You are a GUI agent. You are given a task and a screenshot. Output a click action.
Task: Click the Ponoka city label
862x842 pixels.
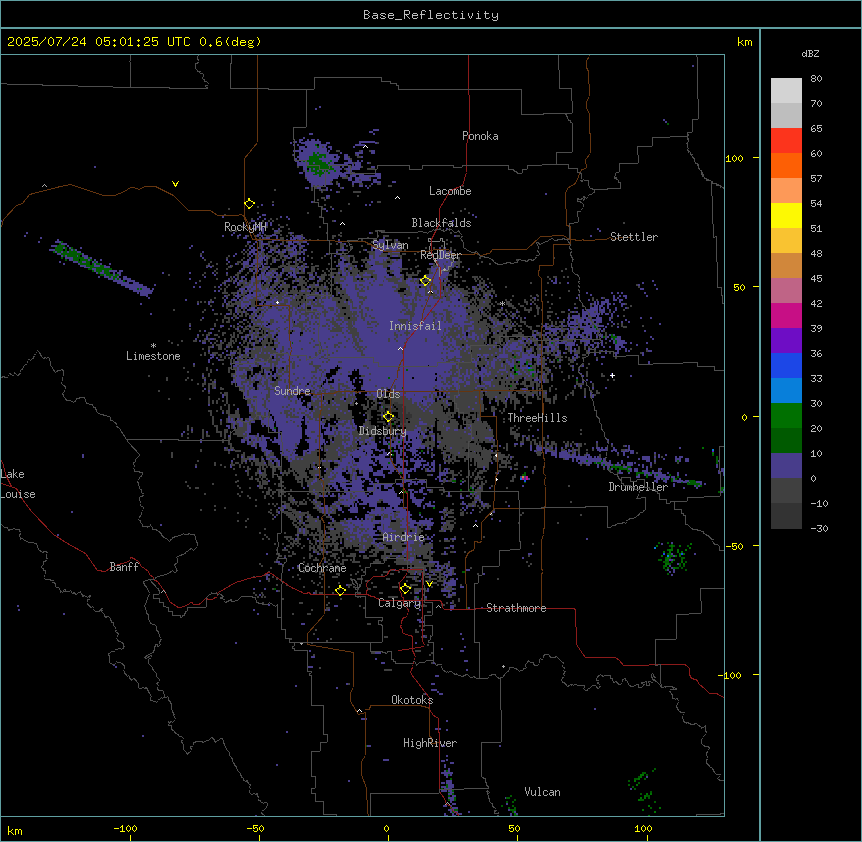tap(480, 136)
